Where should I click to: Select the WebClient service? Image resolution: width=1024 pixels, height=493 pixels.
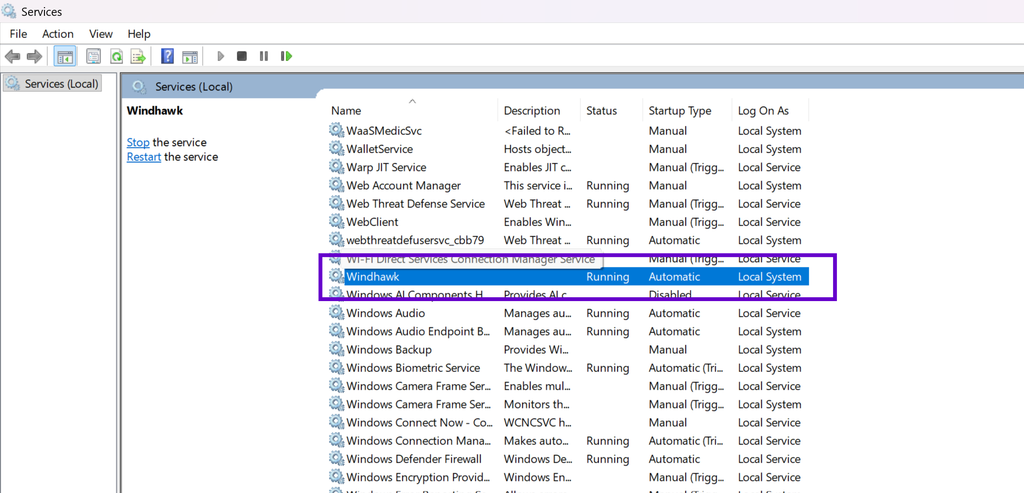(372, 222)
